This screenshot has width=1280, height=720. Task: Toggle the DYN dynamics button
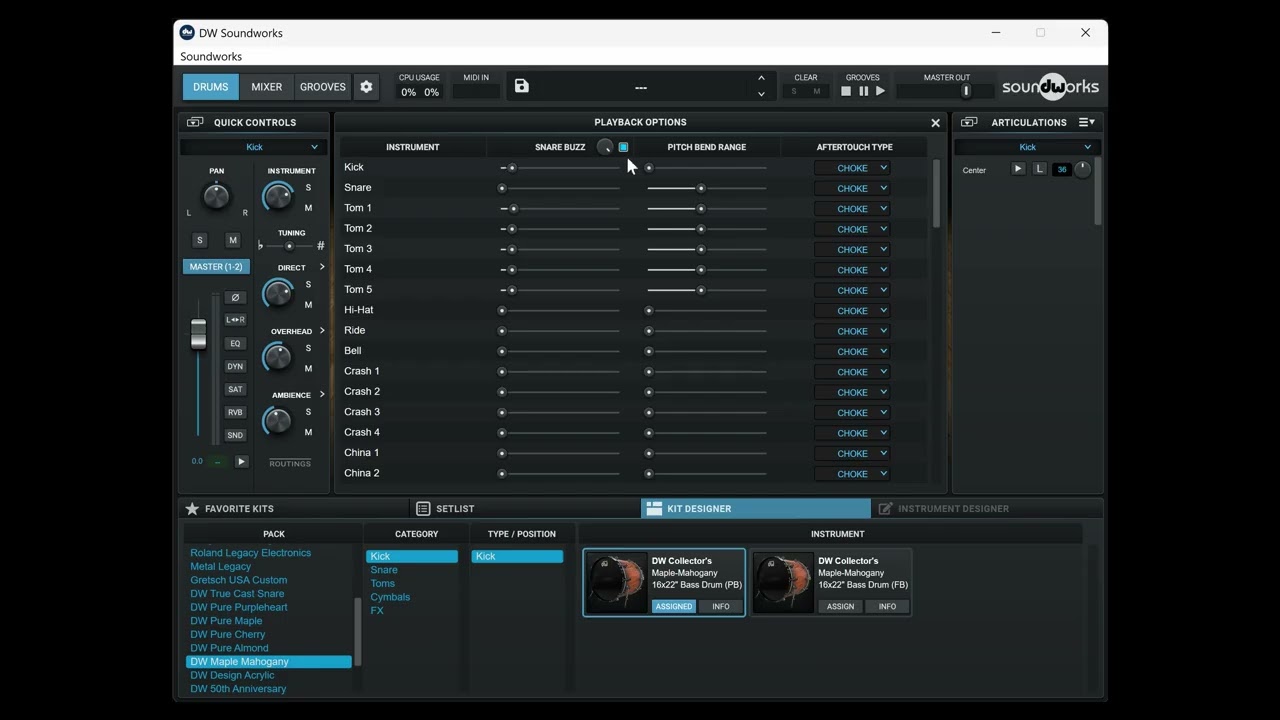[235, 366]
